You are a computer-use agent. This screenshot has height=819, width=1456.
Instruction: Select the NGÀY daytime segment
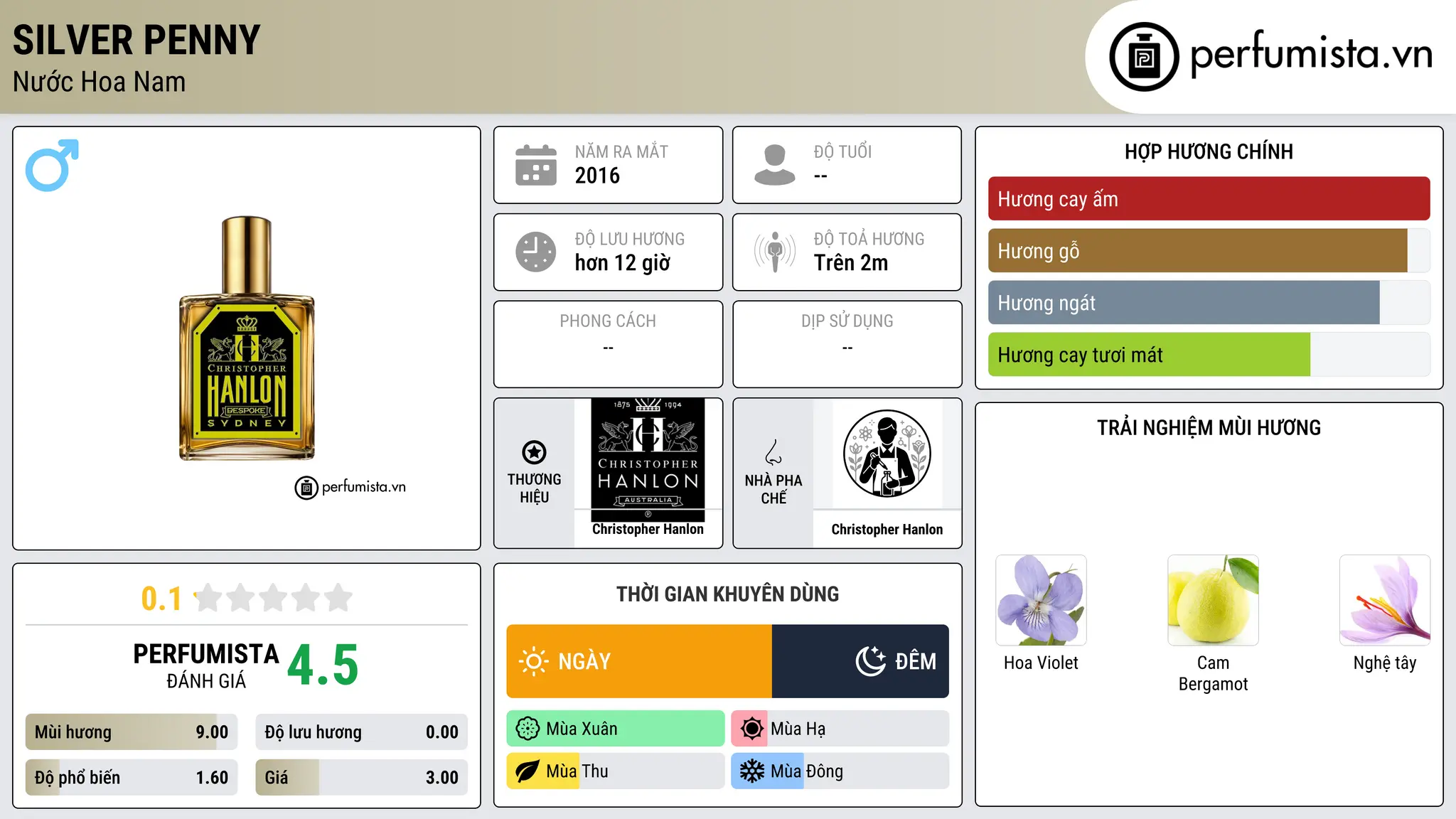[639, 661]
